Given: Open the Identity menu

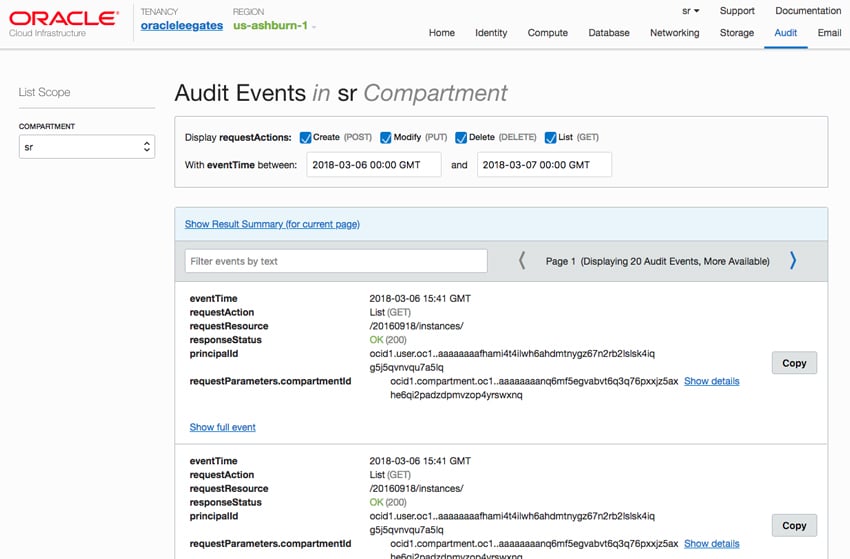Looking at the screenshot, I should pos(491,33).
